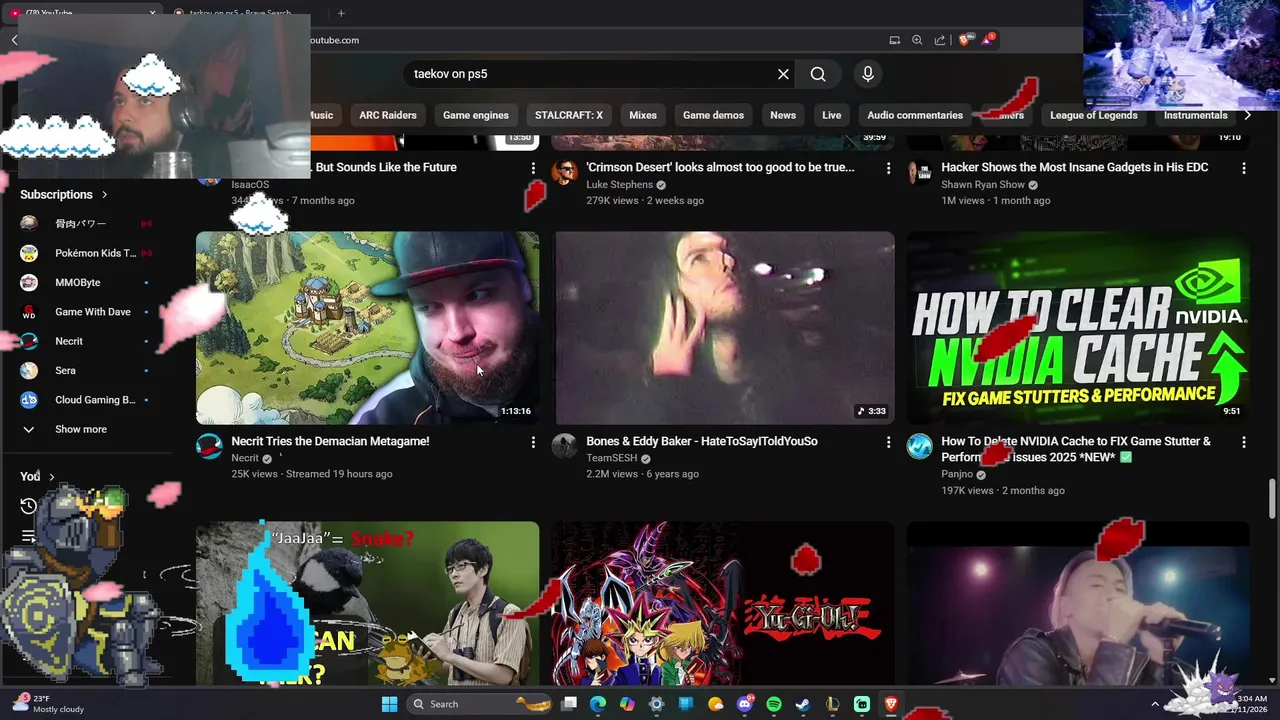Click the Necrit channel avatar under the video
Screen dimensions: 1280x720
tap(209, 446)
